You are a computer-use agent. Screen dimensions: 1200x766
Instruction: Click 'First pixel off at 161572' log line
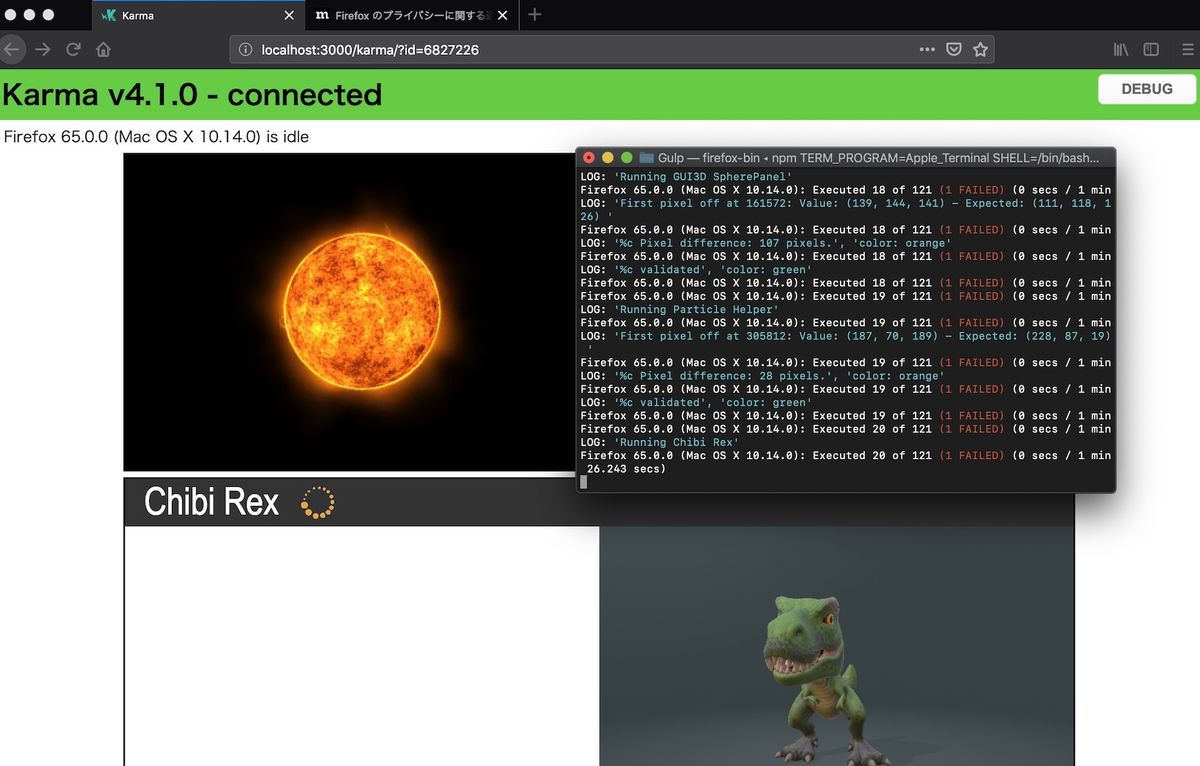click(x=846, y=209)
